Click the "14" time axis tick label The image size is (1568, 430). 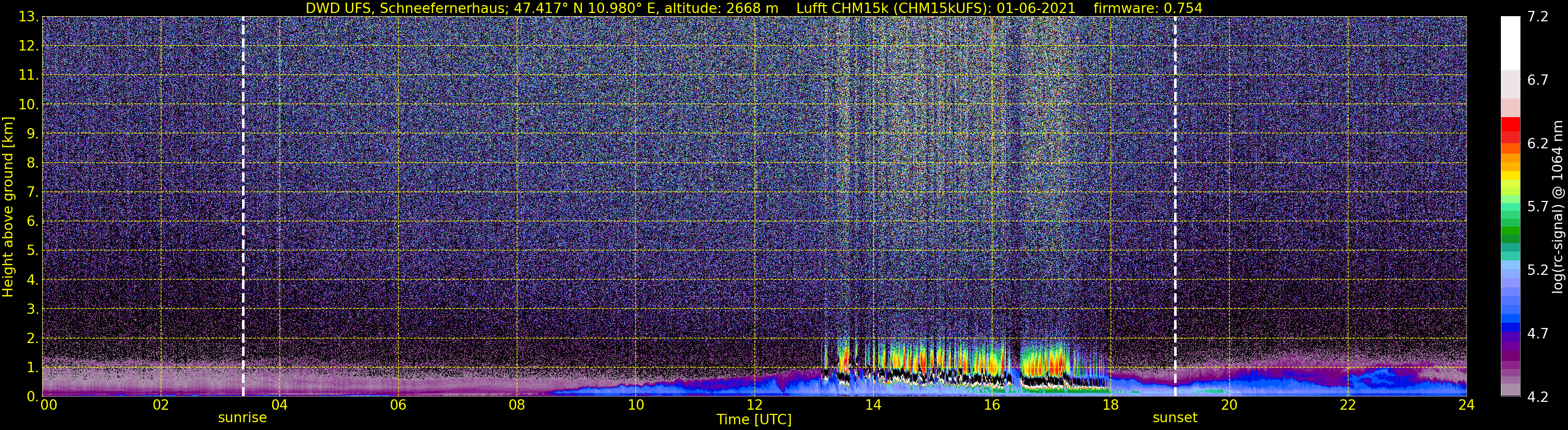click(873, 405)
